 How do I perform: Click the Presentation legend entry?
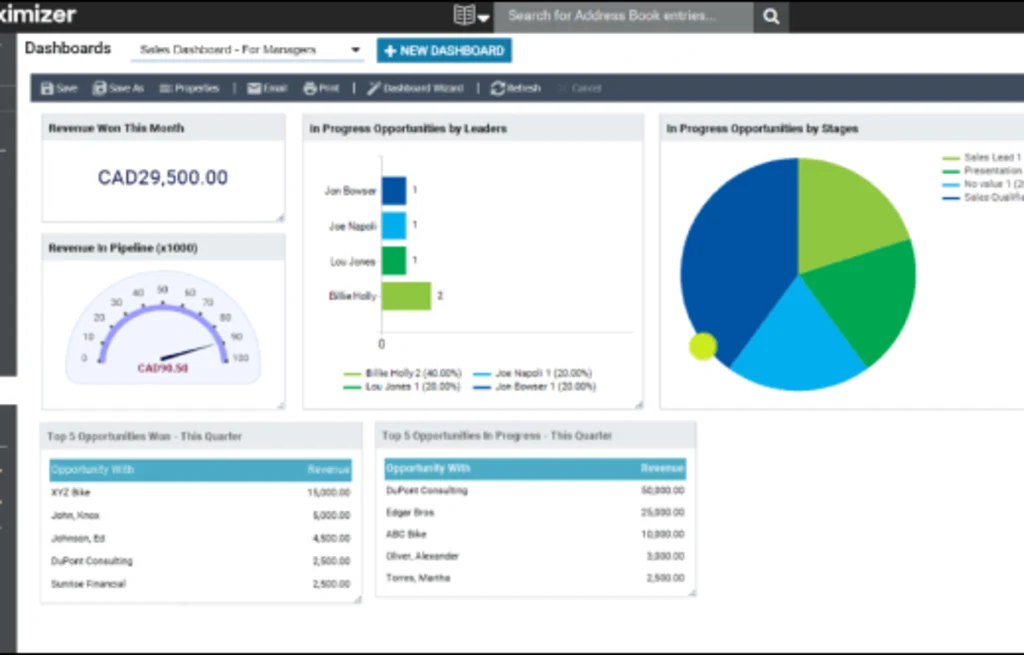[982, 170]
